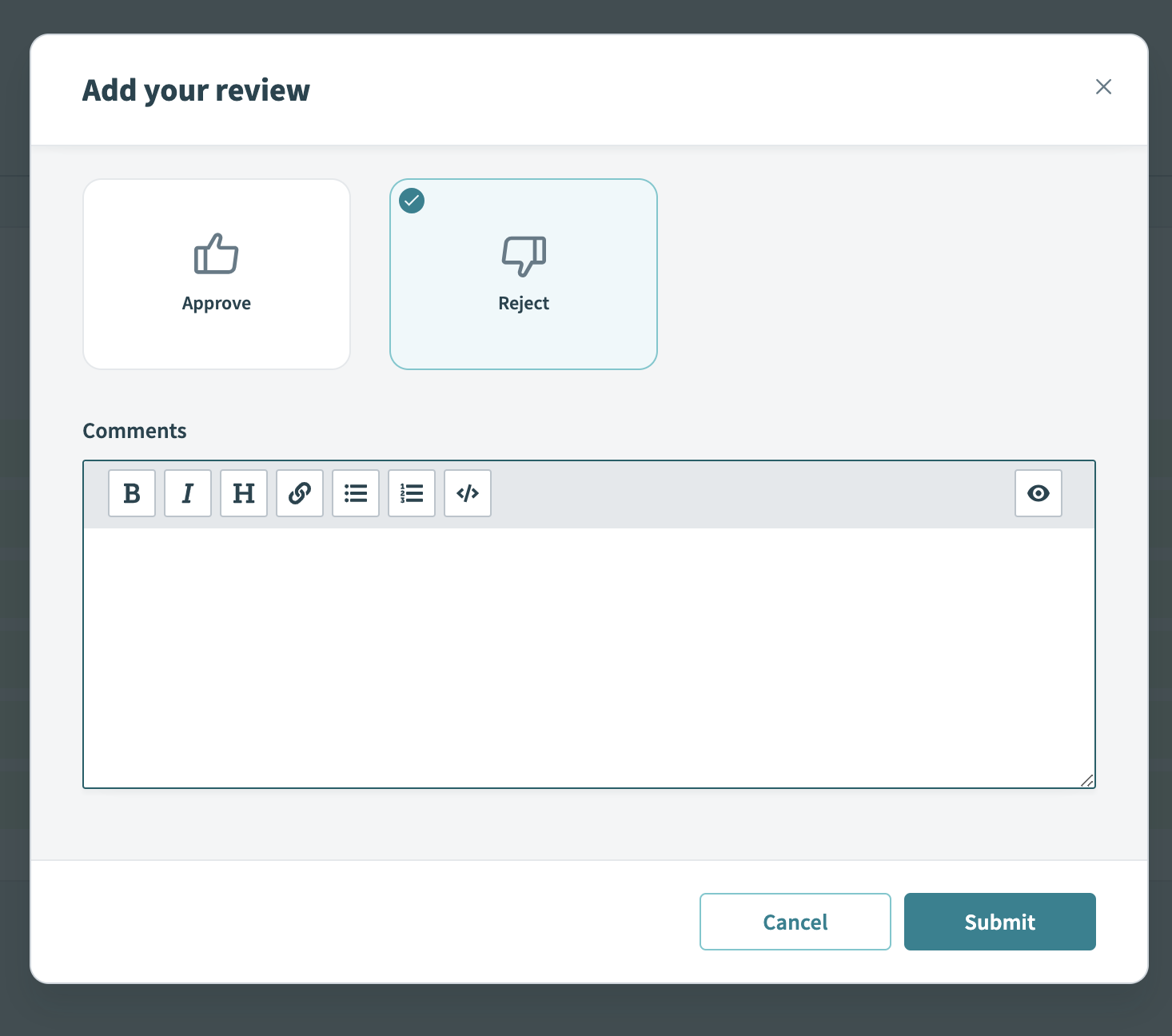The height and width of the screenshot is (1036, 1172).
Task: Apply italic formatting to comment text
Action: point(188,493)
